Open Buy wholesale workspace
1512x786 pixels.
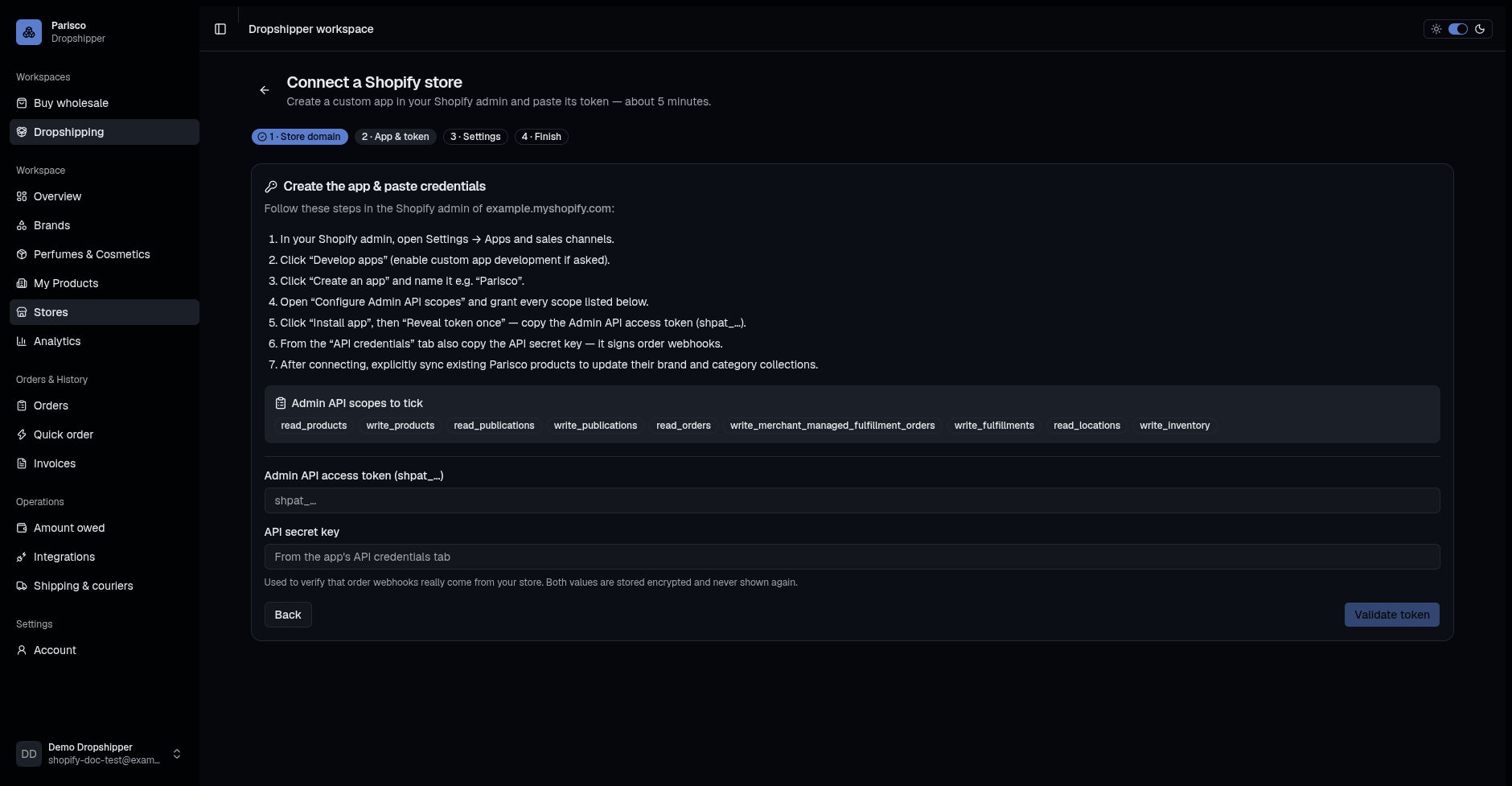[x=105, y=103]
